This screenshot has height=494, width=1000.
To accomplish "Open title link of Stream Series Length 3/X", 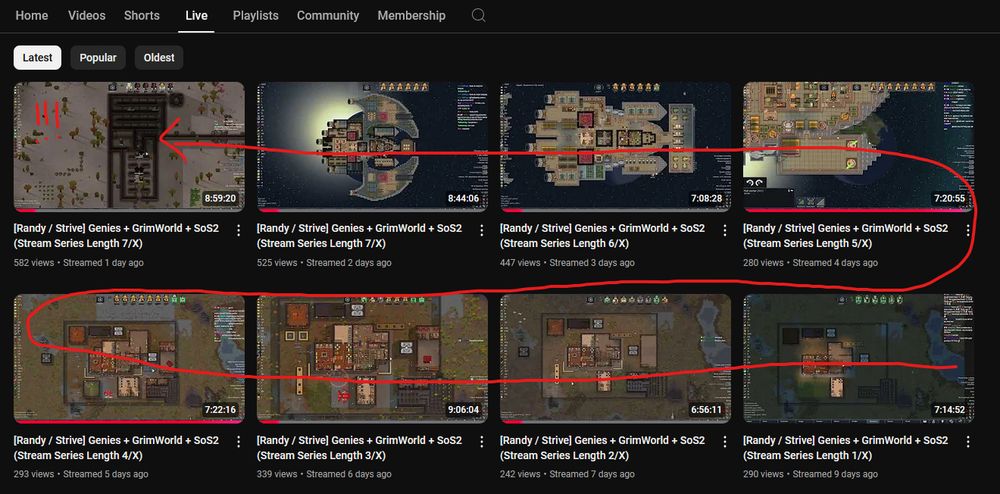I will (x=359, y=447).
